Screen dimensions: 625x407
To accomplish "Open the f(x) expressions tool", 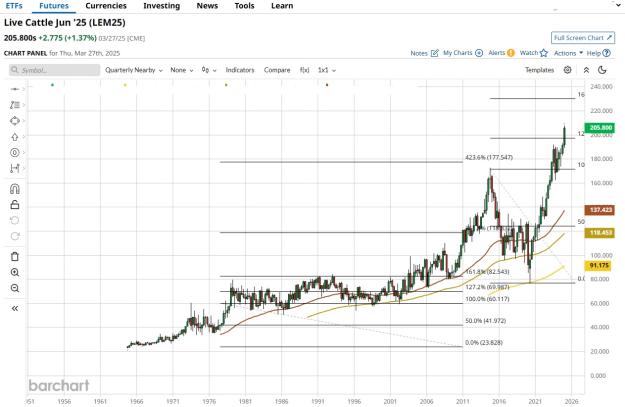I will [x=305, y=70].
